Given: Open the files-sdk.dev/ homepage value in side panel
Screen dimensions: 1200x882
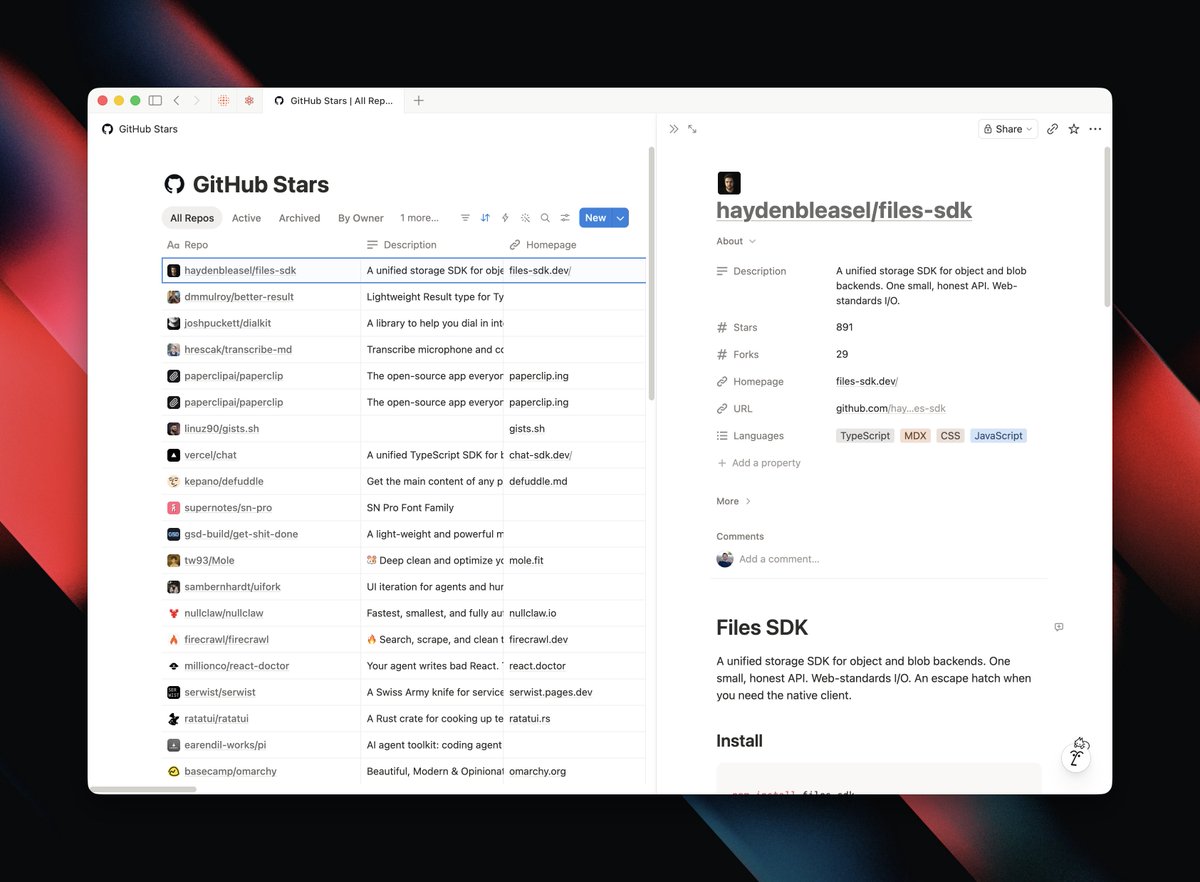Looking at the screenshot, I should pyautogui.click(x=867, y=381).
